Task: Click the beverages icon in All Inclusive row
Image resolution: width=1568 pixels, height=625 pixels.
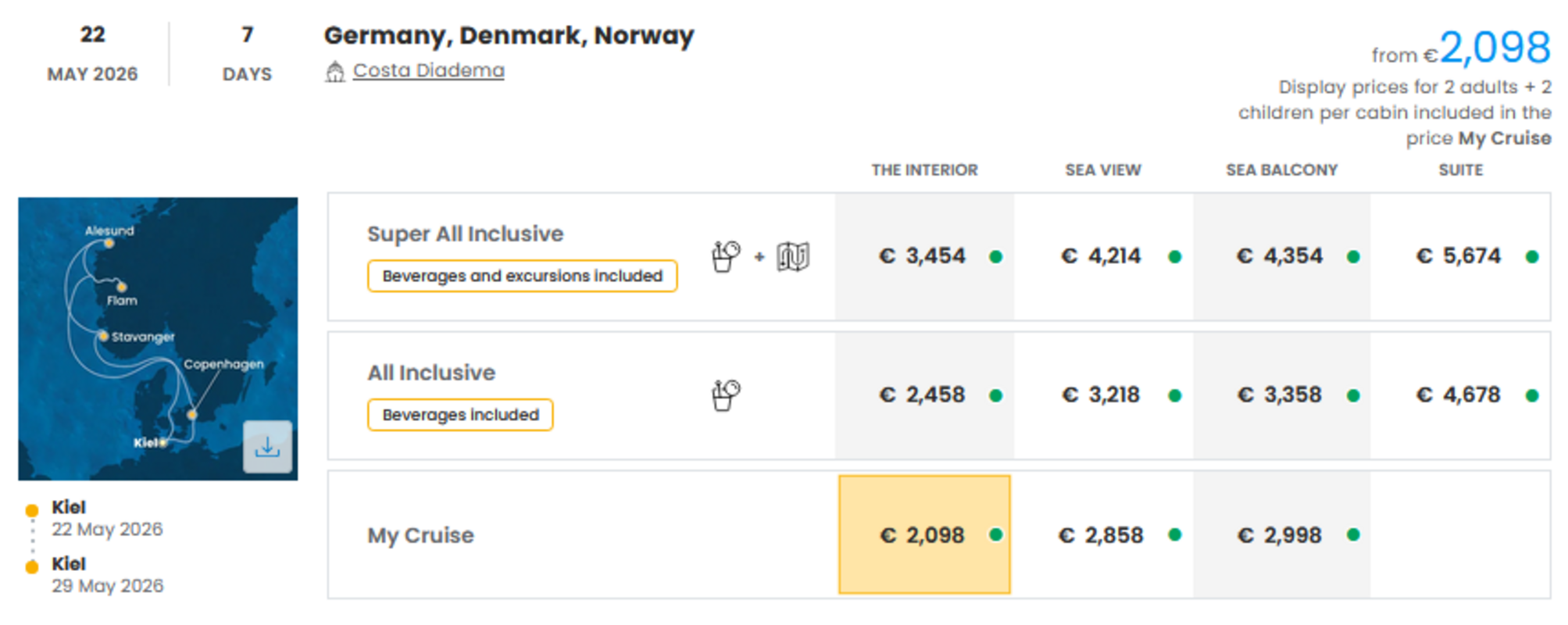Action: (726, 395)
